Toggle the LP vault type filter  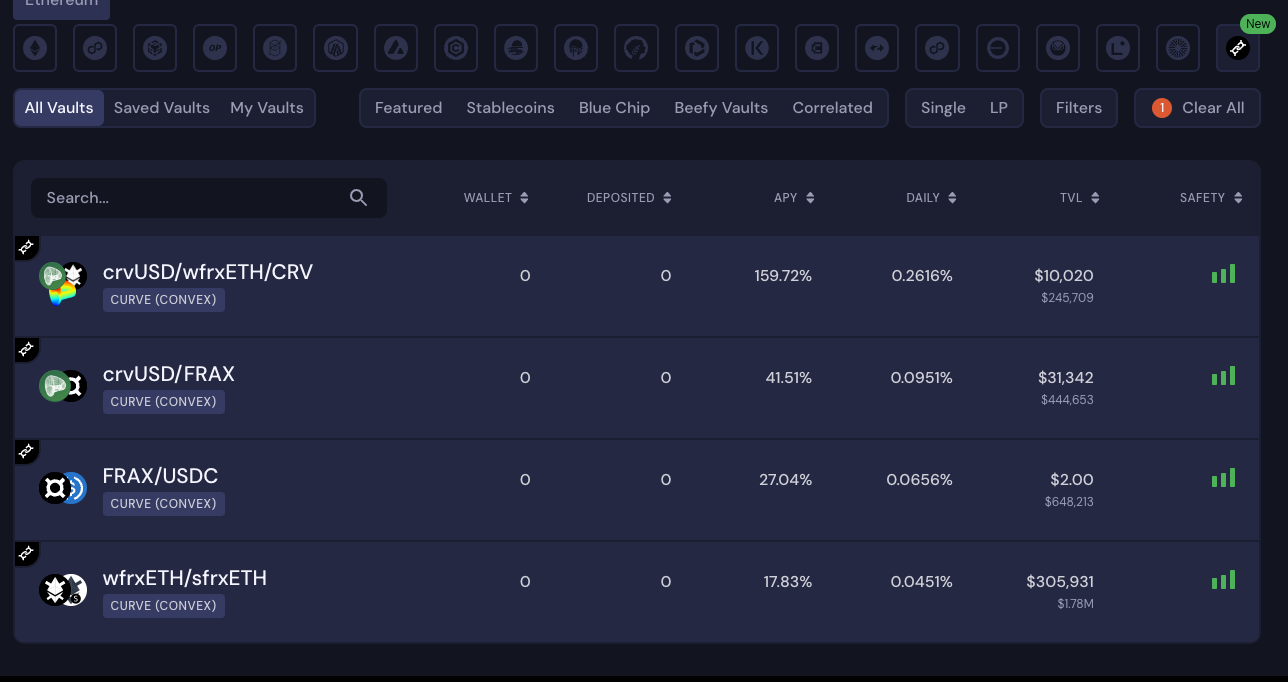point(998,108)
